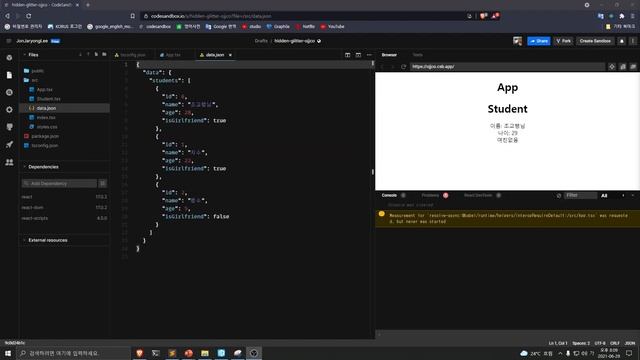This screenshot has width=640, height=360.
Task: Open package.json in file tree
Action: point(45,136)
